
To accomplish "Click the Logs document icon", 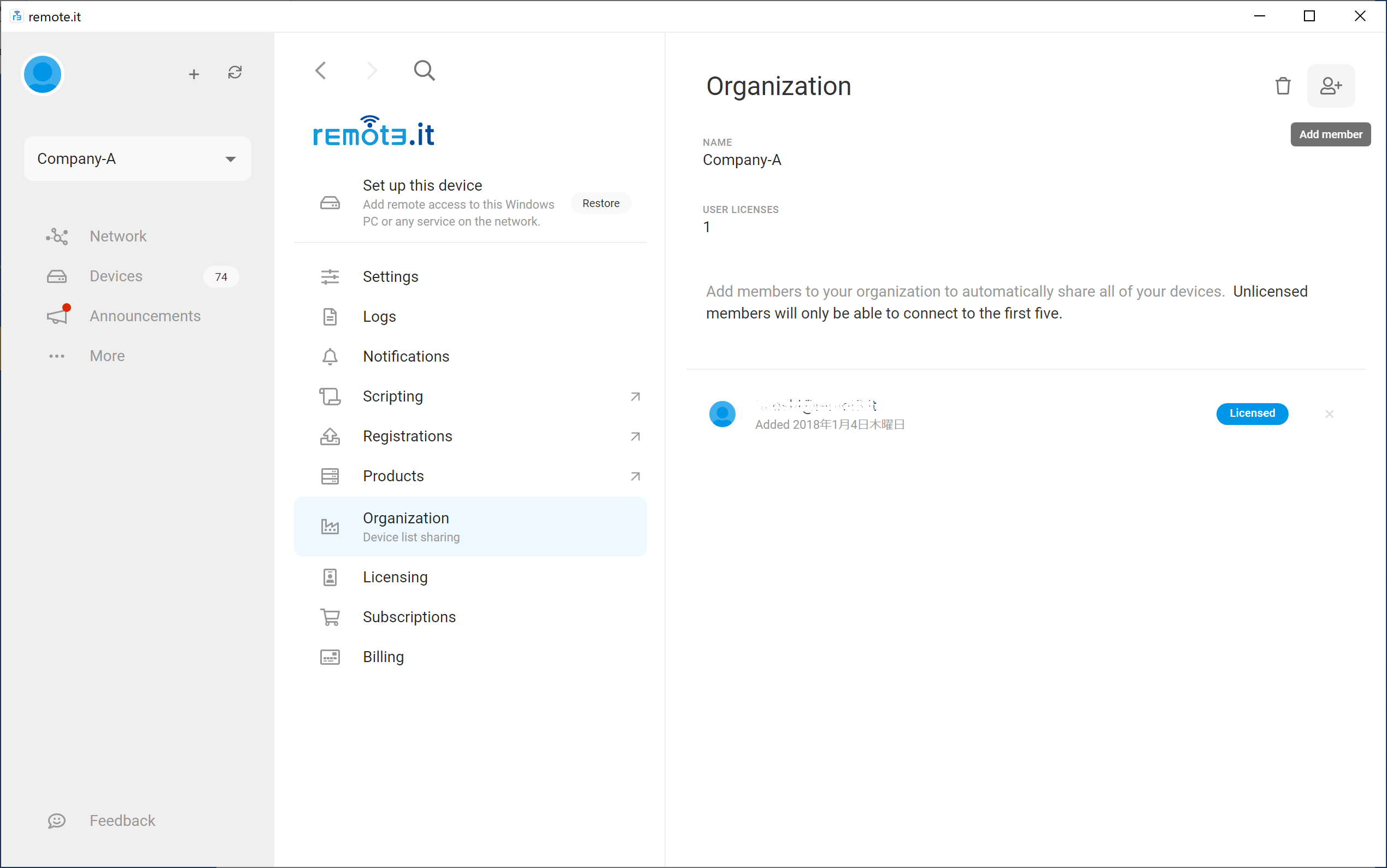I will click(330, 316).
